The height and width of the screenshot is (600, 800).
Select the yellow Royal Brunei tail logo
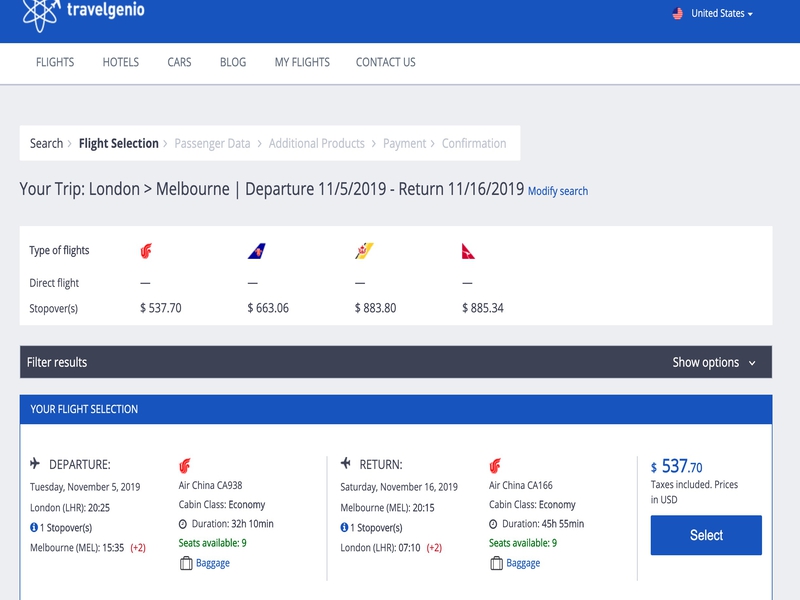[x=364, y=251]
